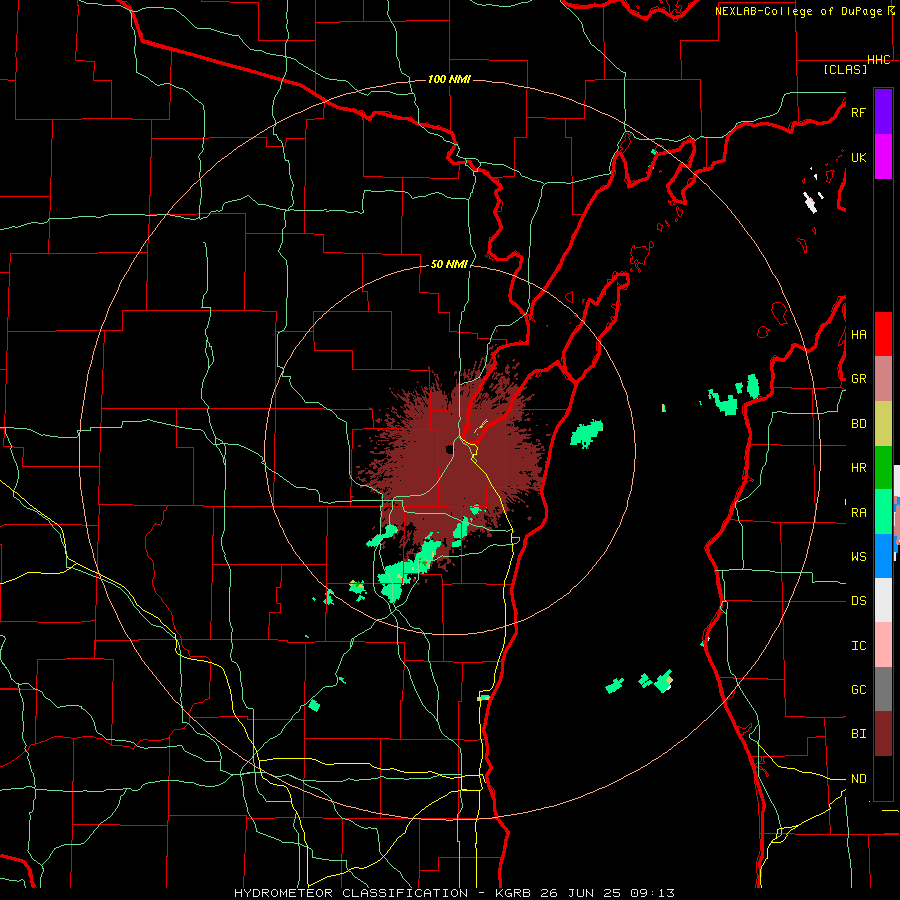Click the RF legend label text
This screenshot has width=900, height=900.
pyautogui.click(x=858, y=112)
